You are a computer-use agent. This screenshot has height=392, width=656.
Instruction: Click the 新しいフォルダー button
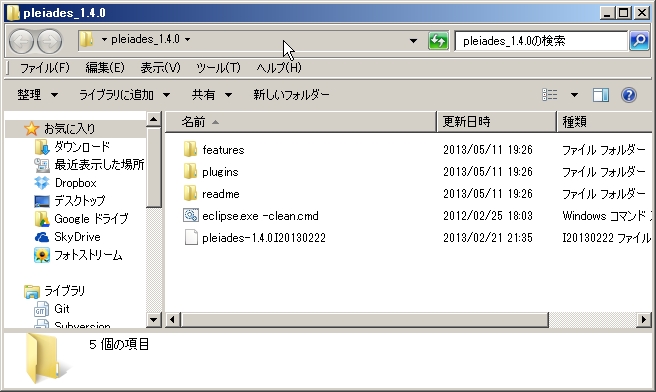tap(291, 95)
